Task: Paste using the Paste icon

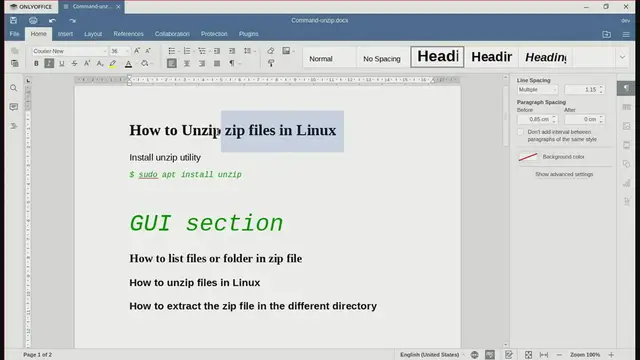Action: pyautogui.click(x=15, y=63)
